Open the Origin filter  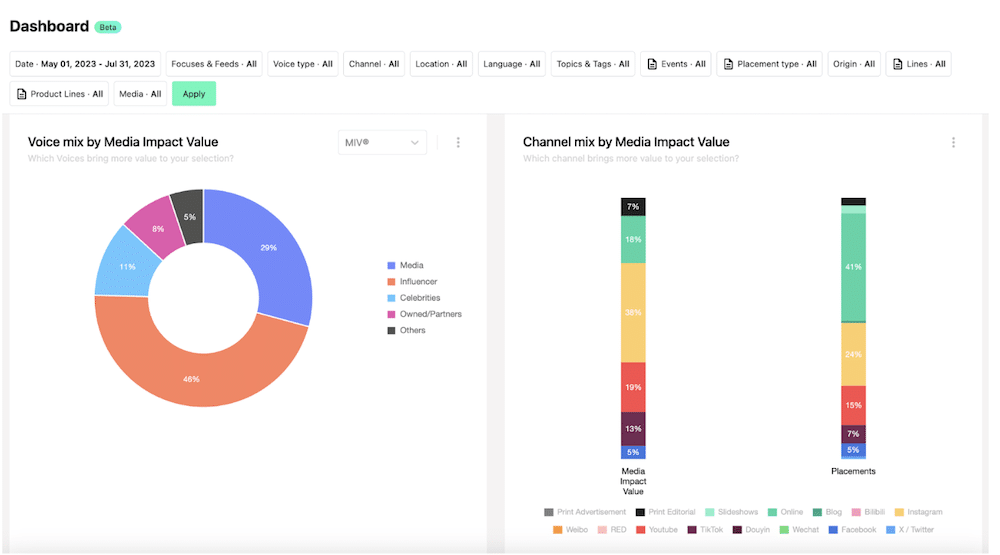[854, 64]
